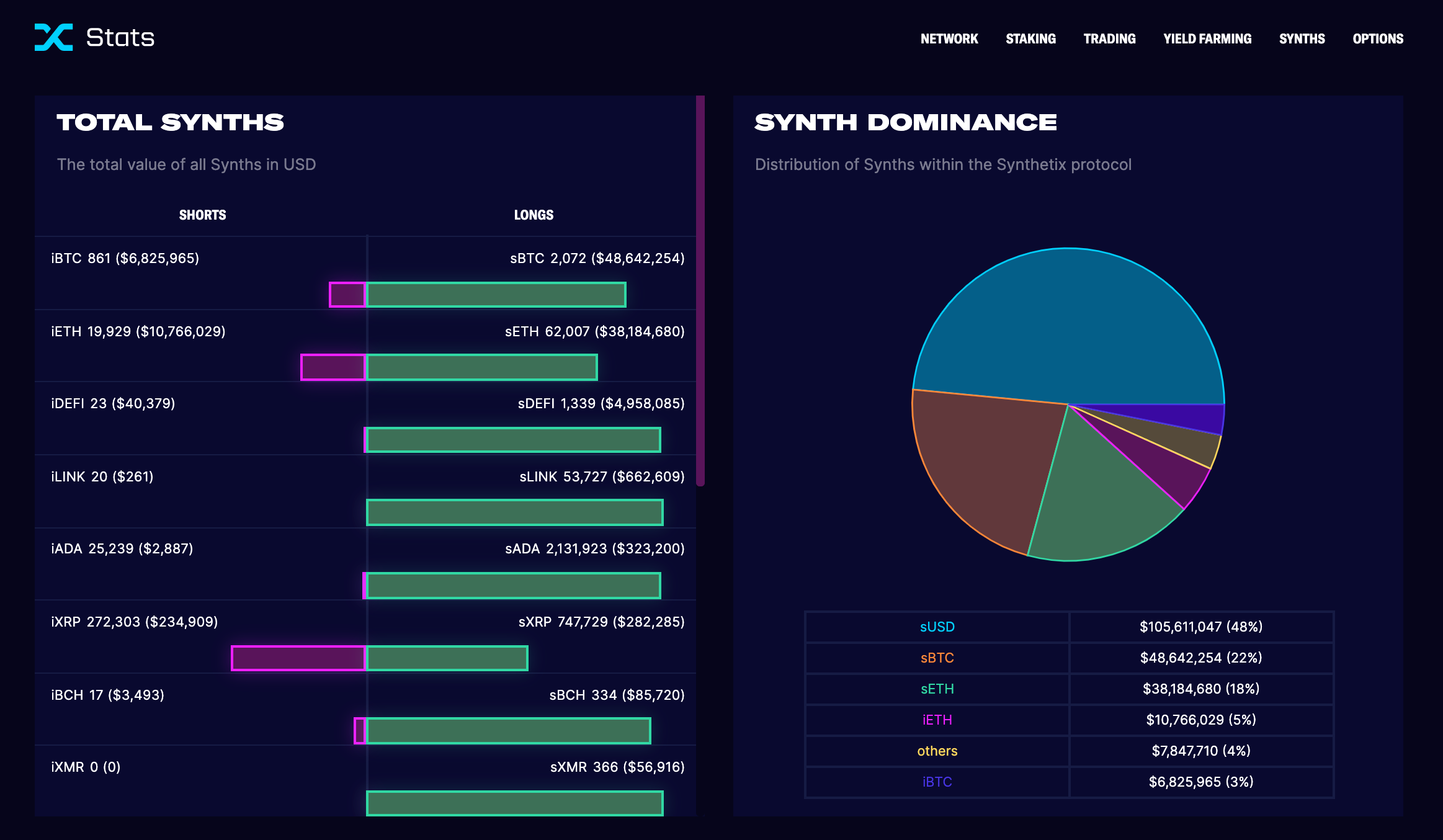Viewport: 1443px width, 840px height.
Task: Click the sADA green long bar
Action: tap(514, 586)
